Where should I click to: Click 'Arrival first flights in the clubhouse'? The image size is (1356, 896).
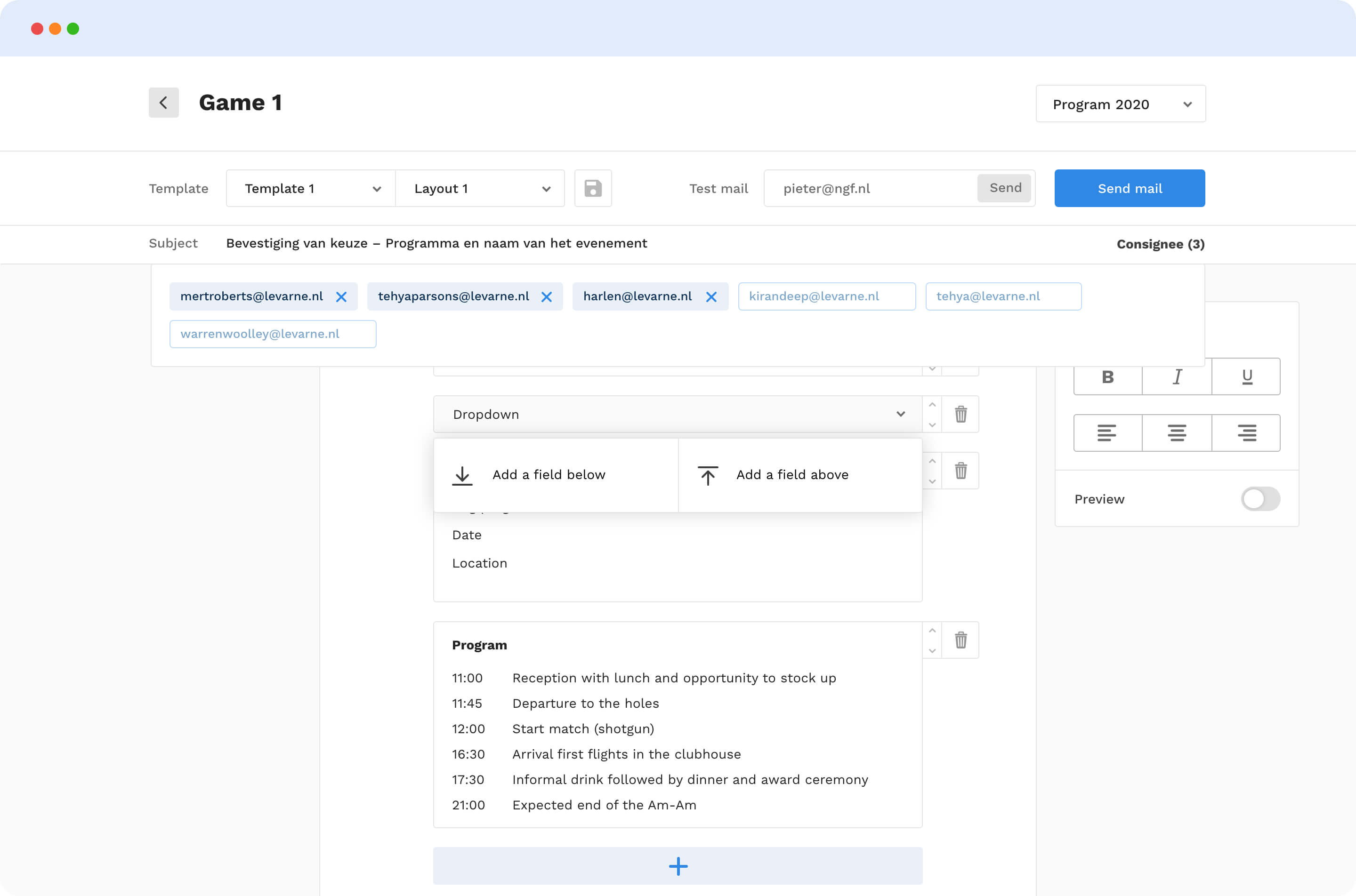[x=627, y=754]
